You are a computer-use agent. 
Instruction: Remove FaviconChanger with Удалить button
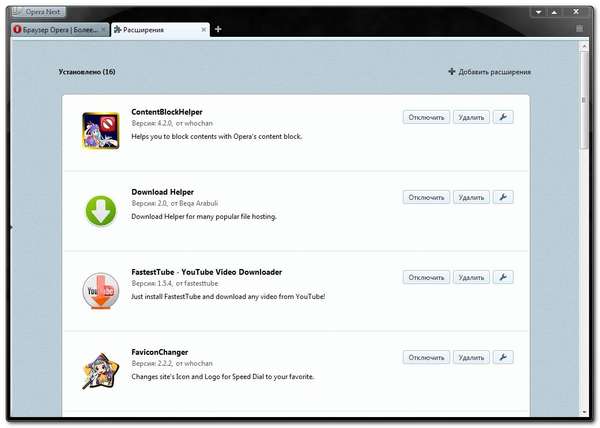click(x=470, y=357)
